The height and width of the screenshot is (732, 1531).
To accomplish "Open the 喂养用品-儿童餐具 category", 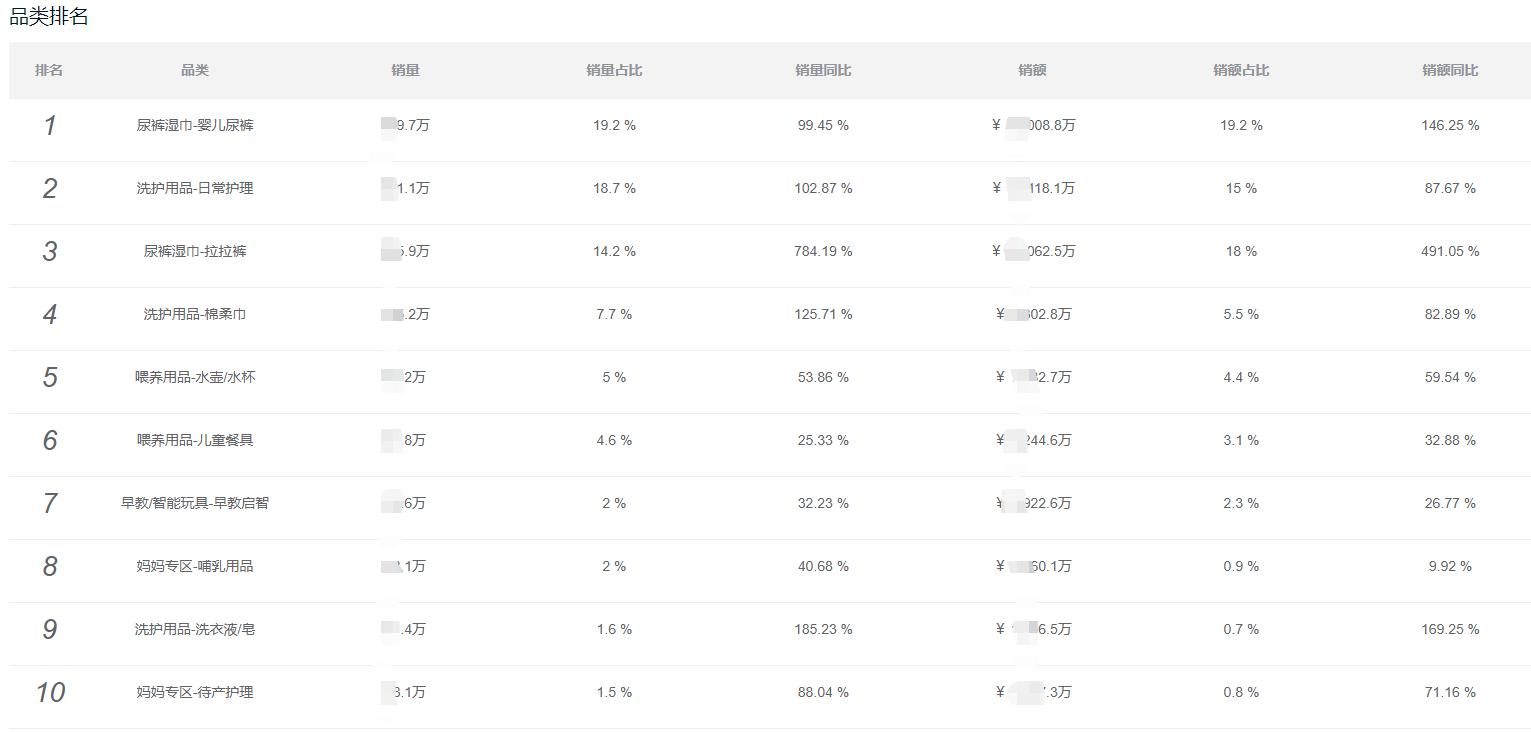I will pyautogui.click(x=195, y=440).
